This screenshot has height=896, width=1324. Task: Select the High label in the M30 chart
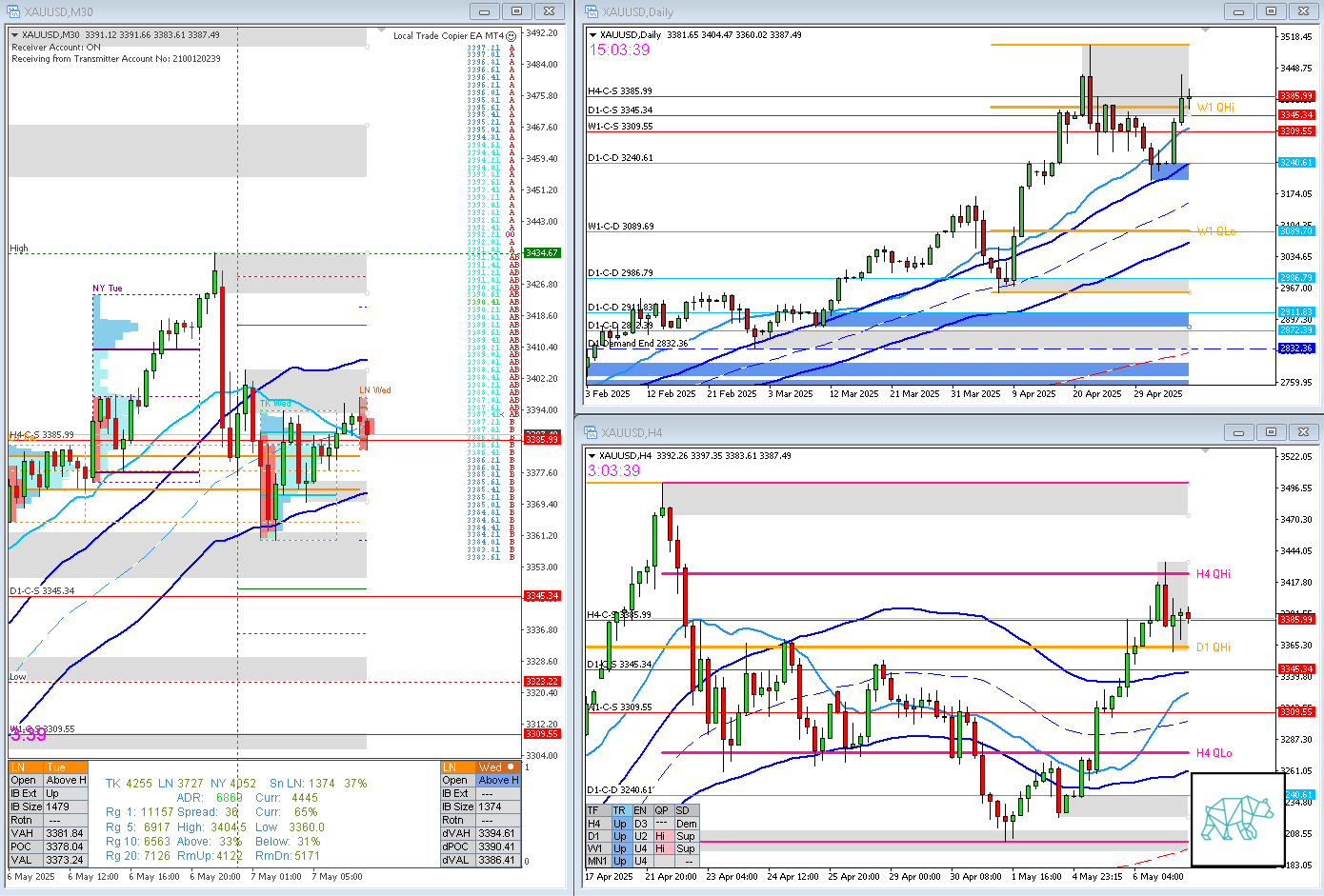pos(19,249)
